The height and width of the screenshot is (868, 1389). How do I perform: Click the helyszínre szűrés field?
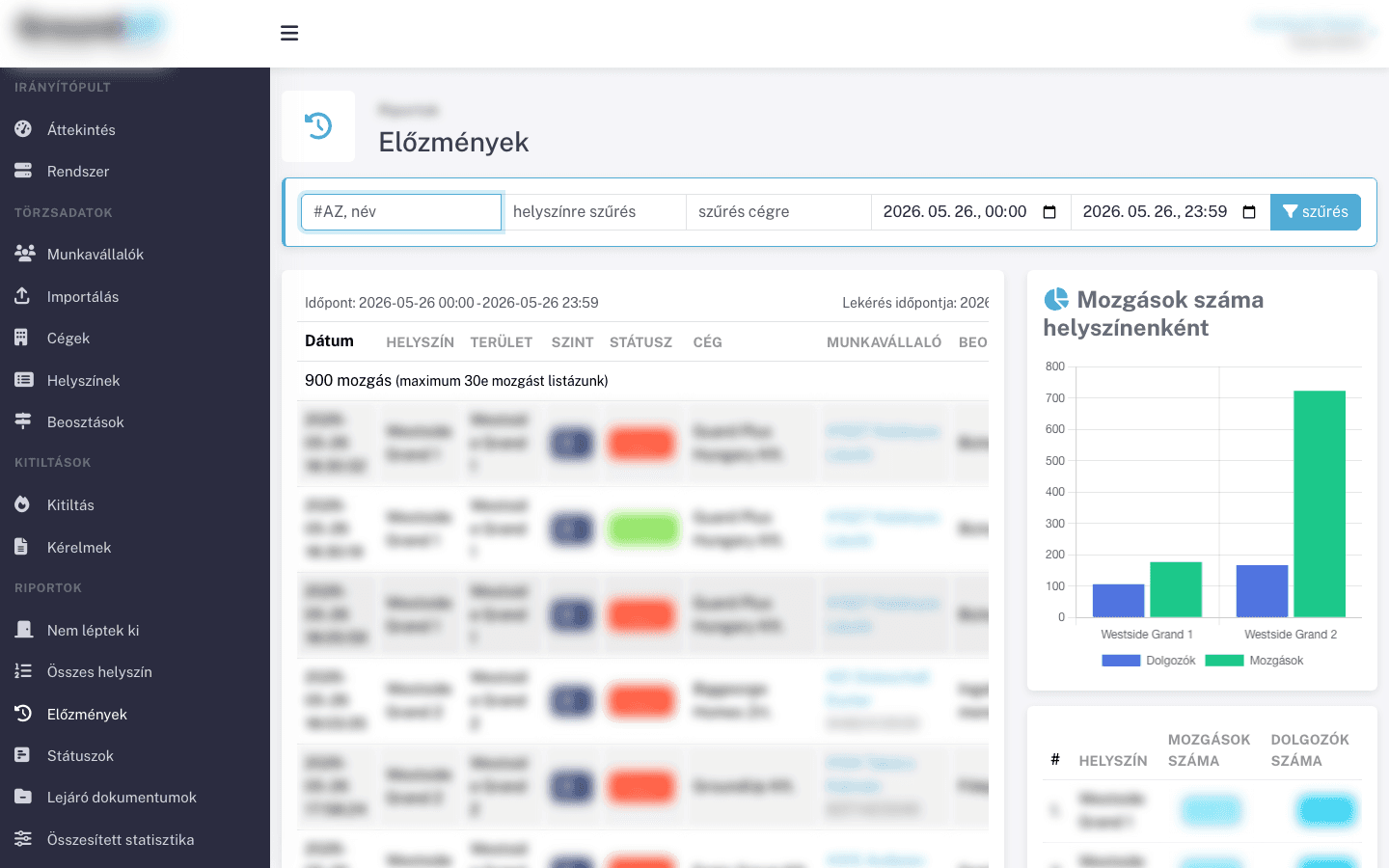tap(593, 212)
